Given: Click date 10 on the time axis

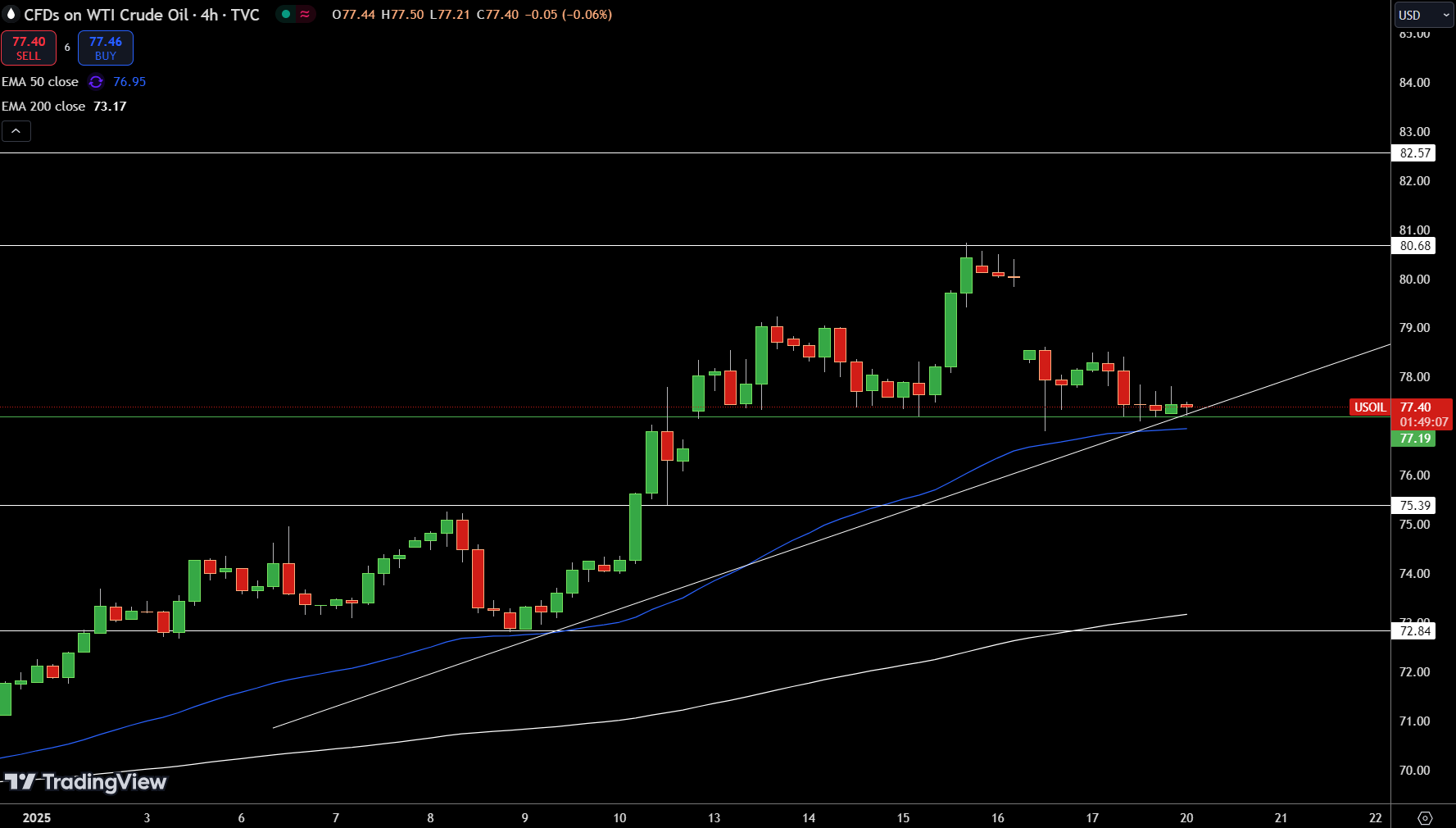Looking at the screenshot, I should 619,818.
